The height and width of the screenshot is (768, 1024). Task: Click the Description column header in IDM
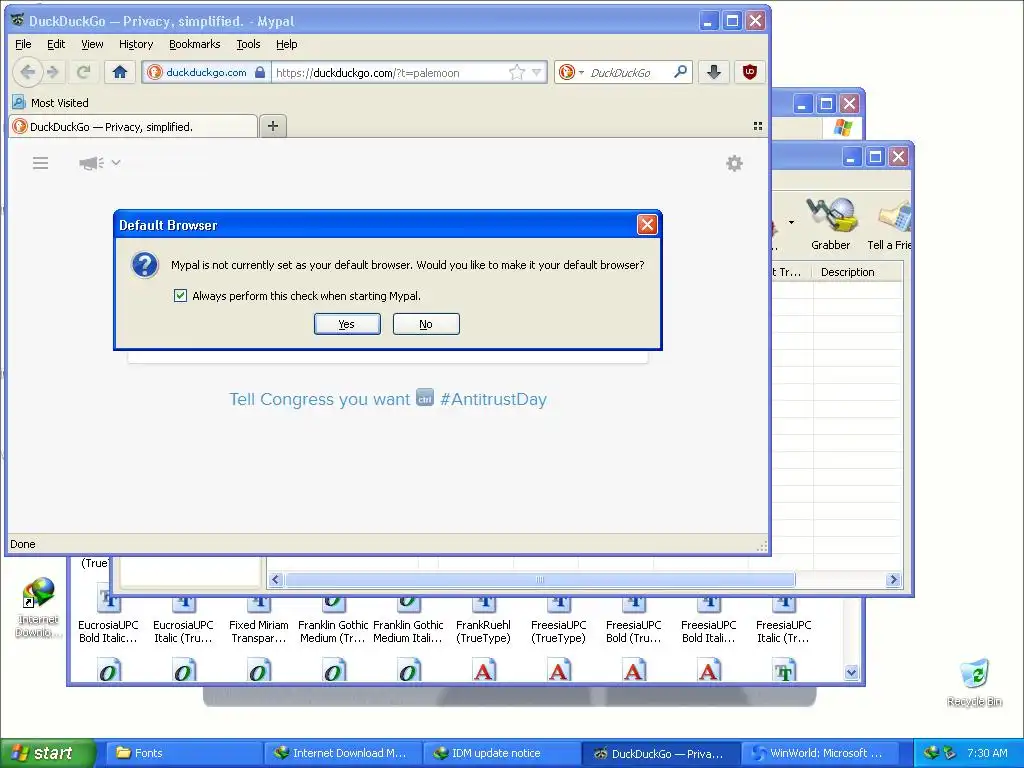(x=857, y=272)
